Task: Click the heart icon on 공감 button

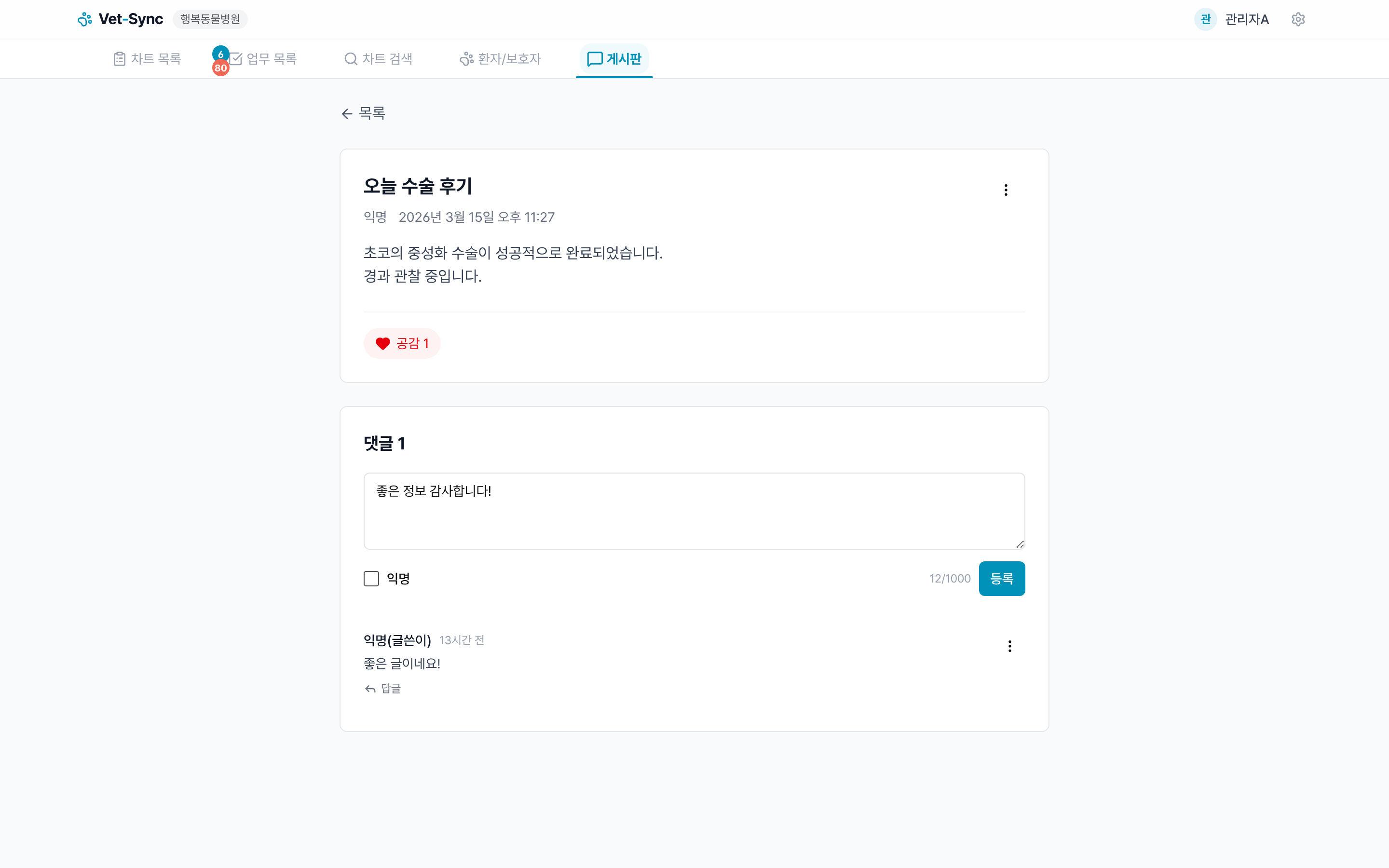Action: (x=383, y=343)
